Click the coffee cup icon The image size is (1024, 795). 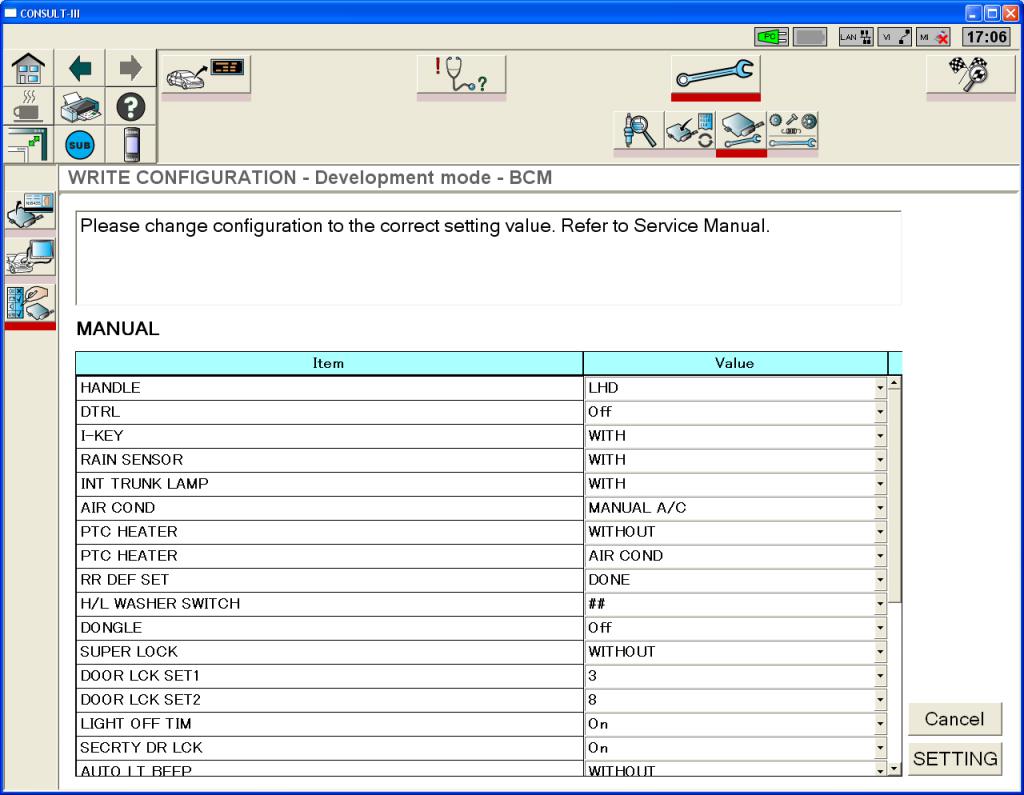[x=27, y=106]
